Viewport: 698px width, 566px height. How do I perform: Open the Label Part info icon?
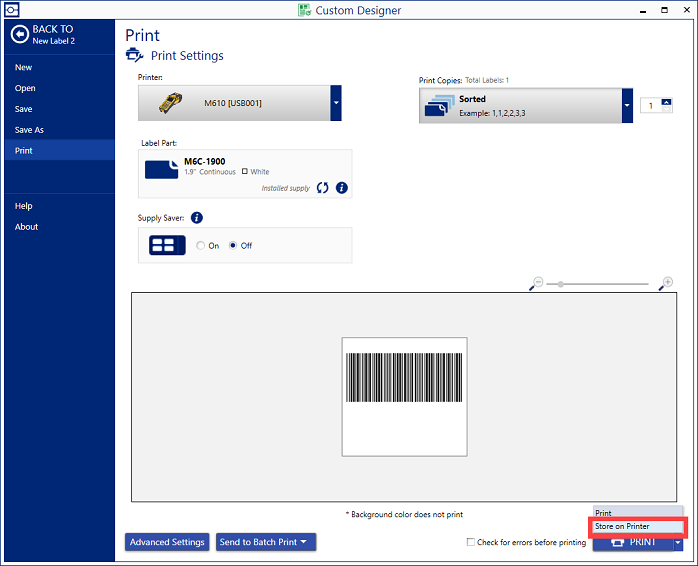341,187
